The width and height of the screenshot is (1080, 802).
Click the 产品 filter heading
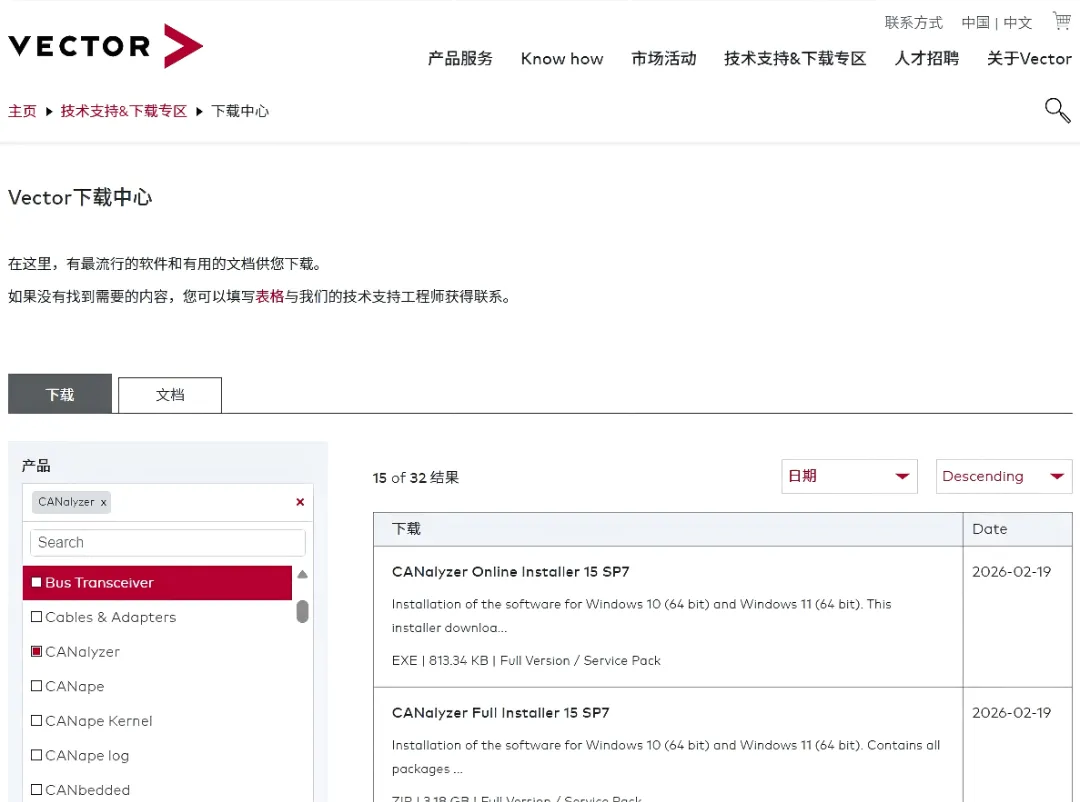[36, 466]
